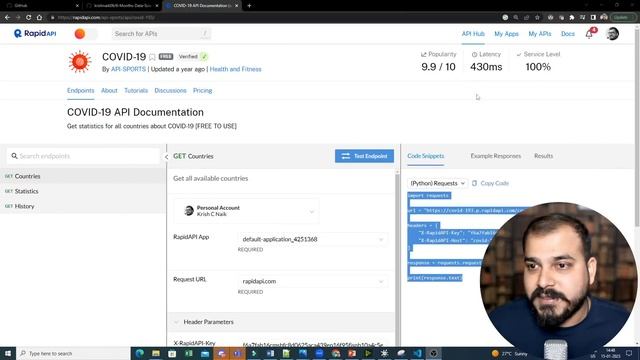Click the RapidAPI logo
Image resolution: width=640 pixels, height=360 pixels.
35,33
